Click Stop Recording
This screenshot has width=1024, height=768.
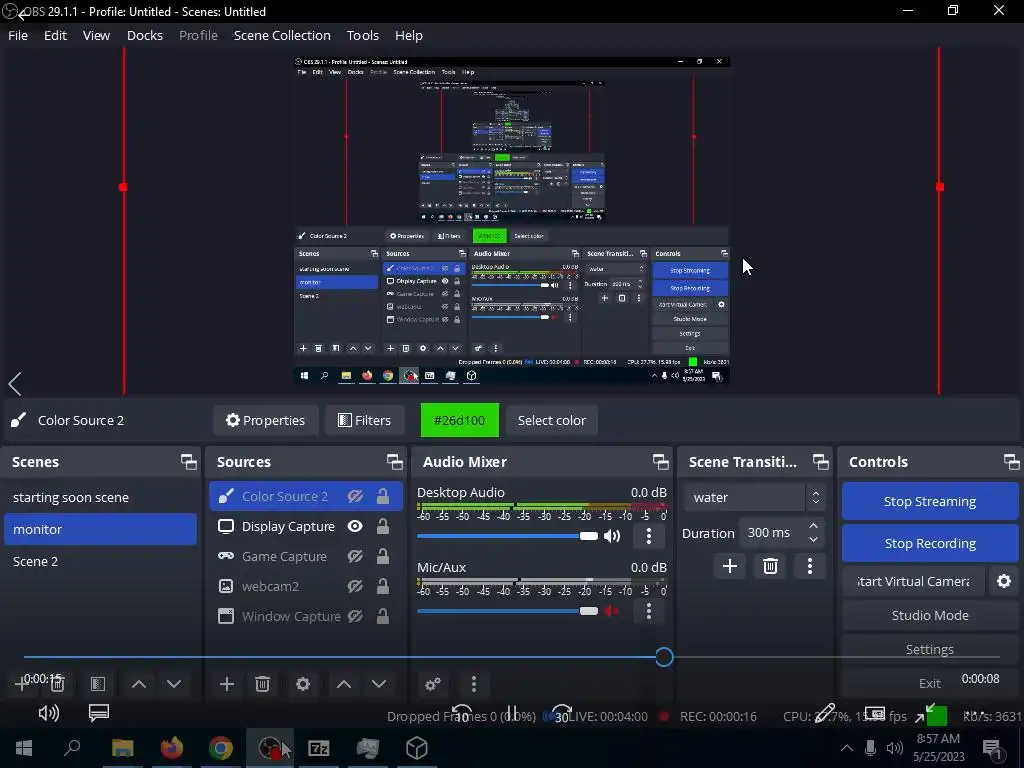pos(930,543)
